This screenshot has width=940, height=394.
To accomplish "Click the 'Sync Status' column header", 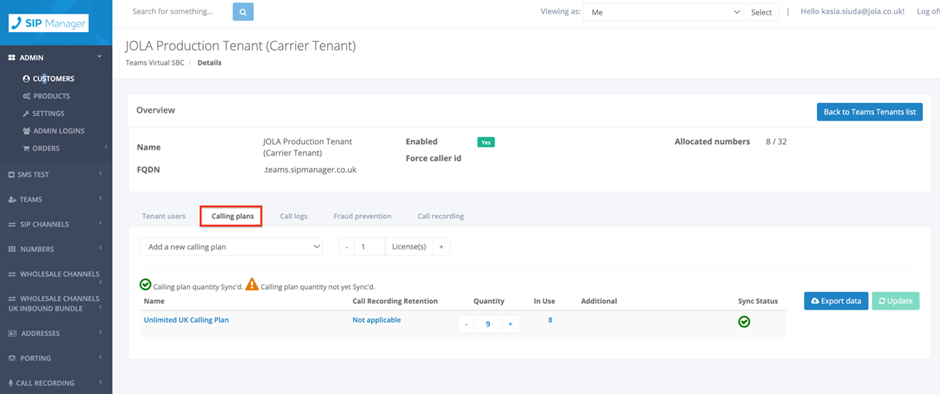I will click(x=758, y=301).
